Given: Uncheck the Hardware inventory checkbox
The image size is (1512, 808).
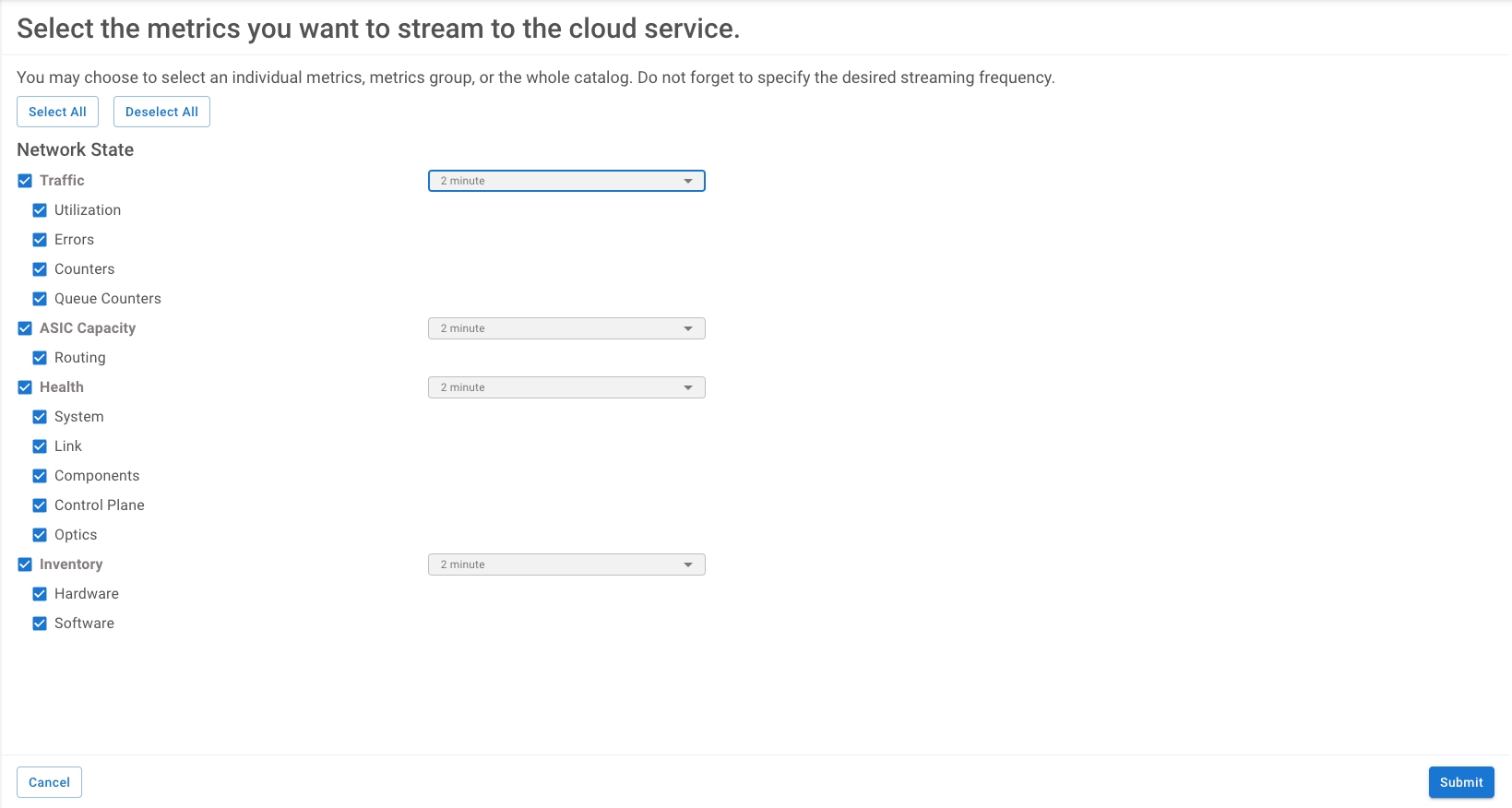Looking at the screenshot, I should coord(40,594).
